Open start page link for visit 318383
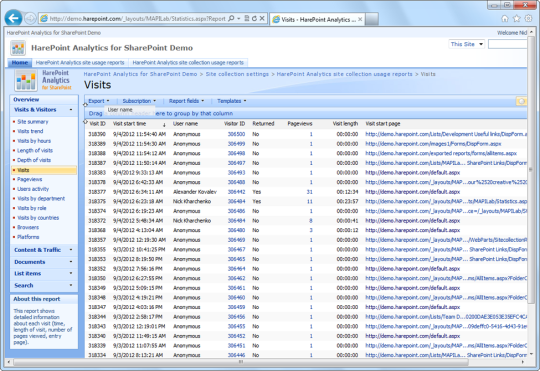The image size is (540, 371). click(413, 173)
